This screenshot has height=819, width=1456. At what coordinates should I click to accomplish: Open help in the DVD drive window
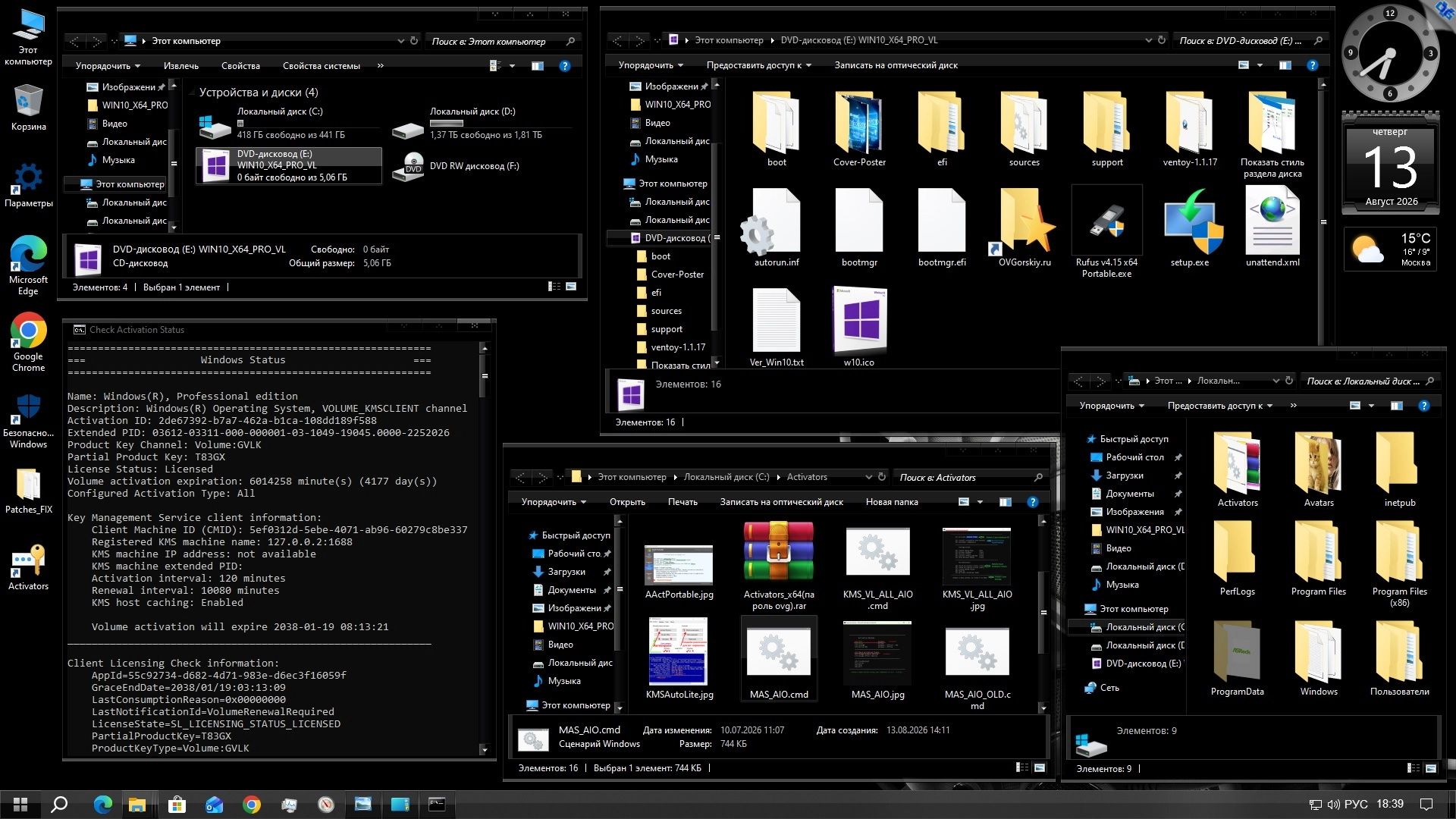[x=1312, y=65]
